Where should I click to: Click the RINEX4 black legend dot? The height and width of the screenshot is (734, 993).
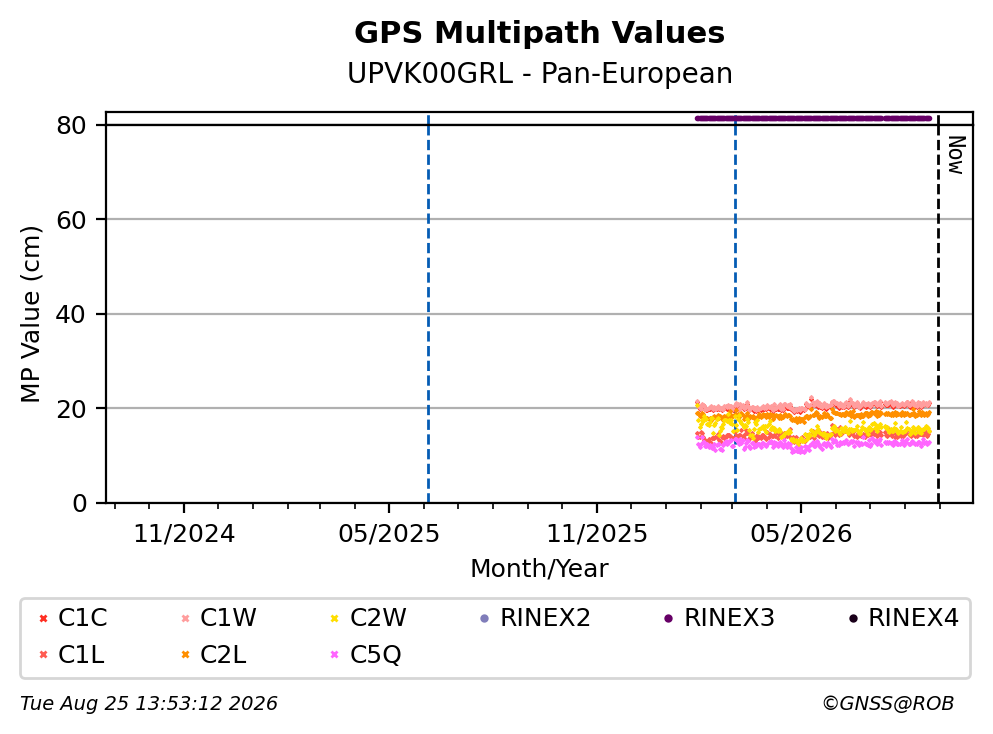click(853, 618)
